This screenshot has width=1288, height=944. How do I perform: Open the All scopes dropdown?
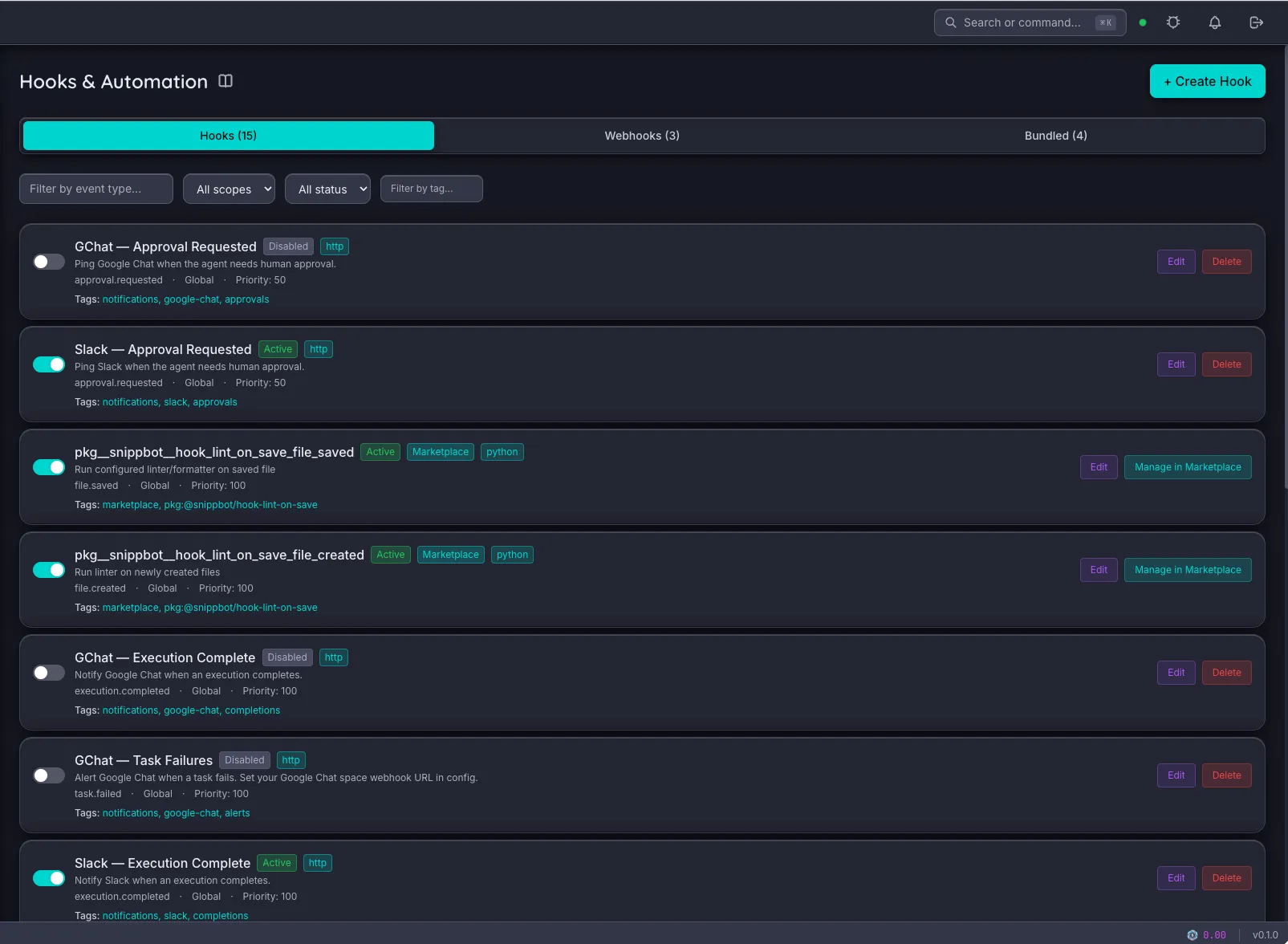pyautogui.click(x=229, y=189)
